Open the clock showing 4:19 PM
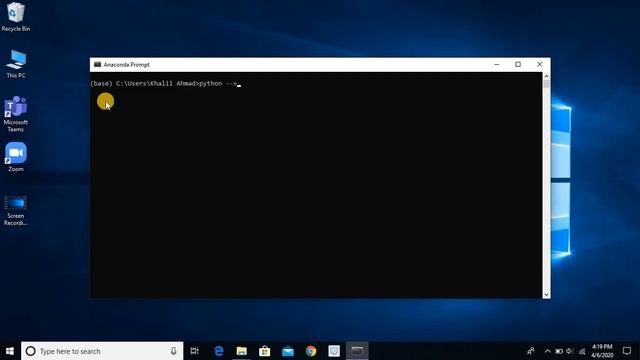 [602, 351]
